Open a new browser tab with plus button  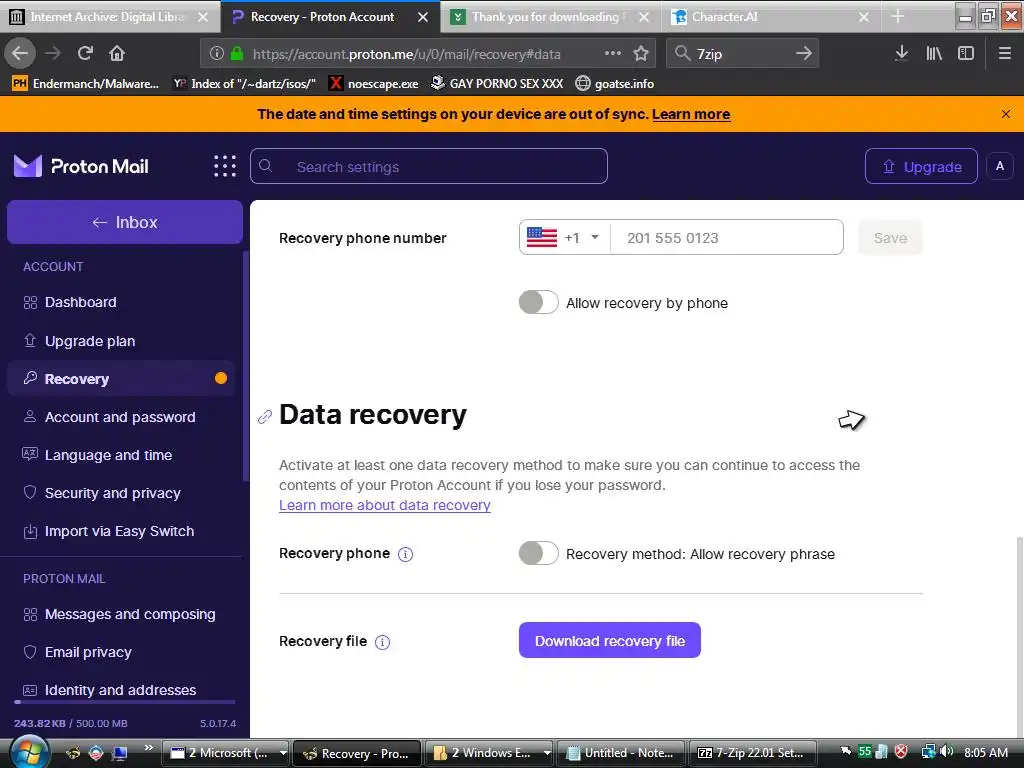[898, 16]
